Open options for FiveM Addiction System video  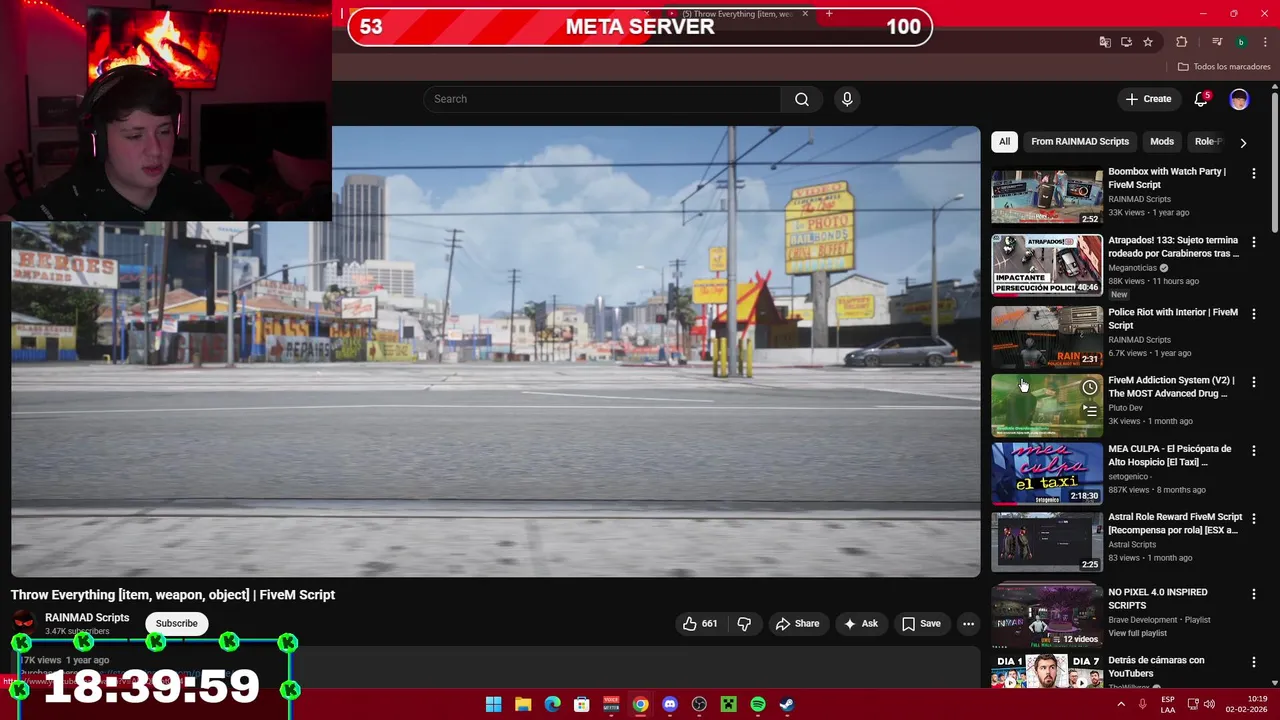pyautogui.click(x=1254, y=382)
